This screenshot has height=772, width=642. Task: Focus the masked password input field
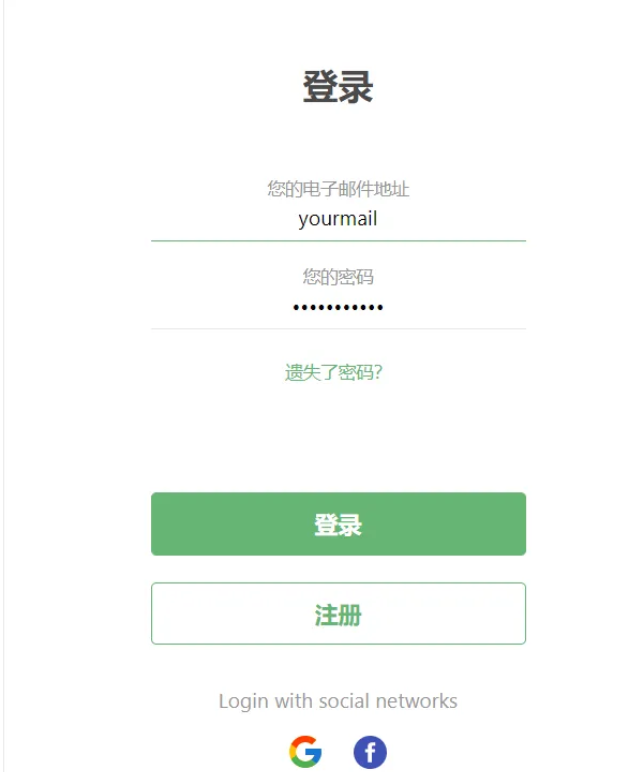(x=338, y=307)
